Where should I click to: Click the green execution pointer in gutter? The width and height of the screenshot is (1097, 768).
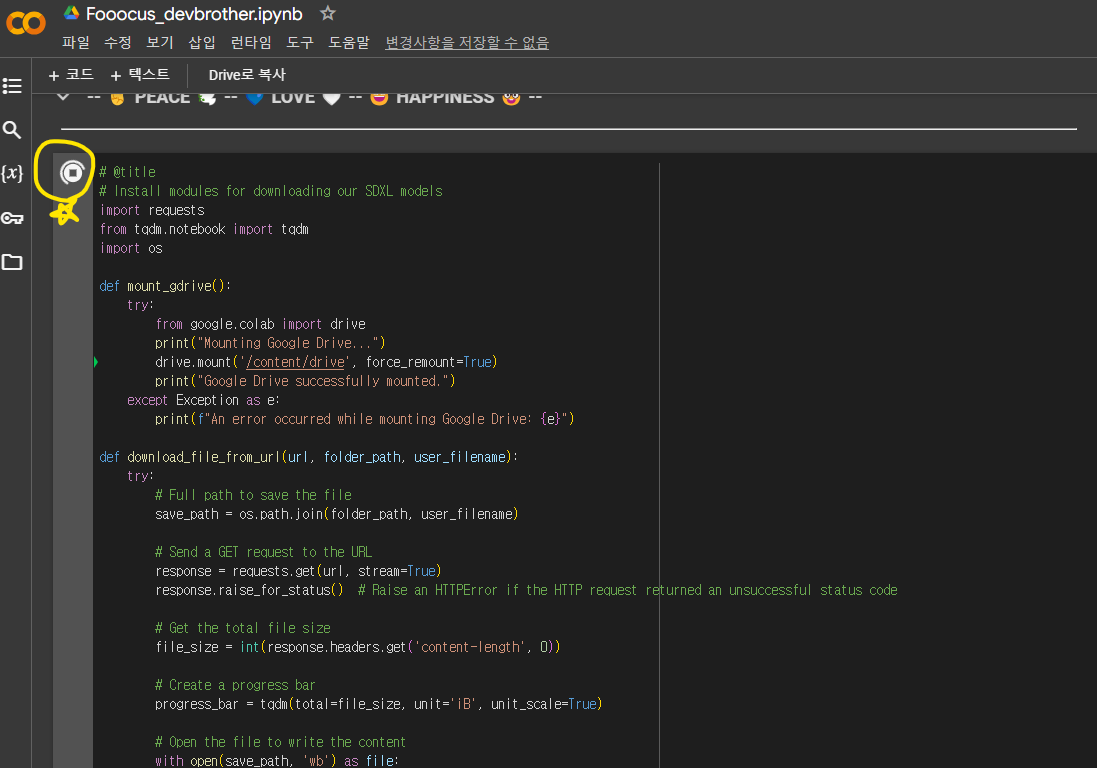[x=96, y=362]
